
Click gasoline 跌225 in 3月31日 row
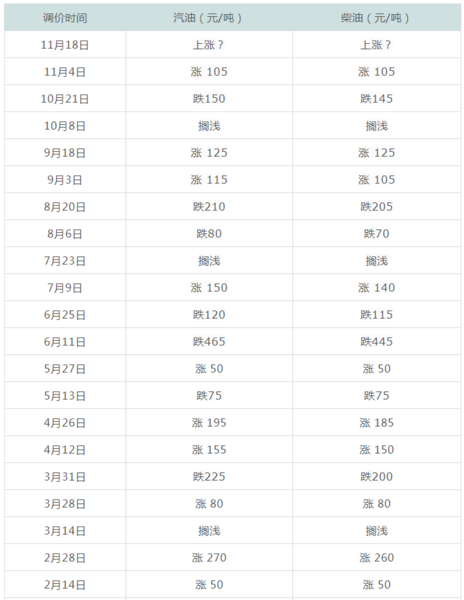209,476
